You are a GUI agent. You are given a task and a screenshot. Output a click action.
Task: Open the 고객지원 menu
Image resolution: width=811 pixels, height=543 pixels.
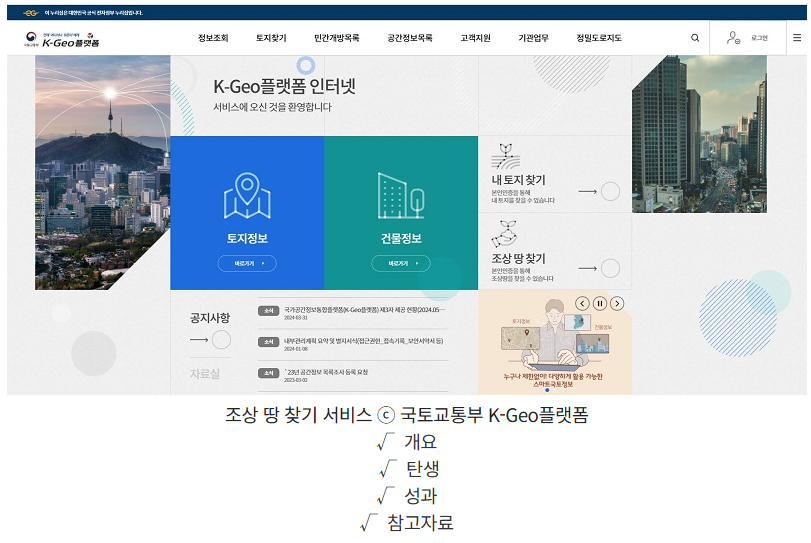point(475,38)
